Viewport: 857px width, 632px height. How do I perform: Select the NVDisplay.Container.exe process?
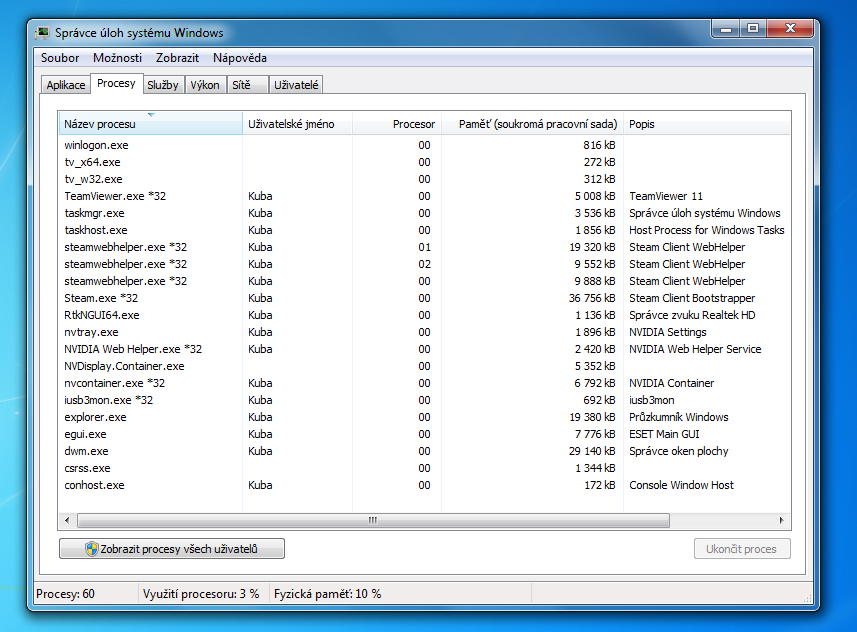(424, 366)
